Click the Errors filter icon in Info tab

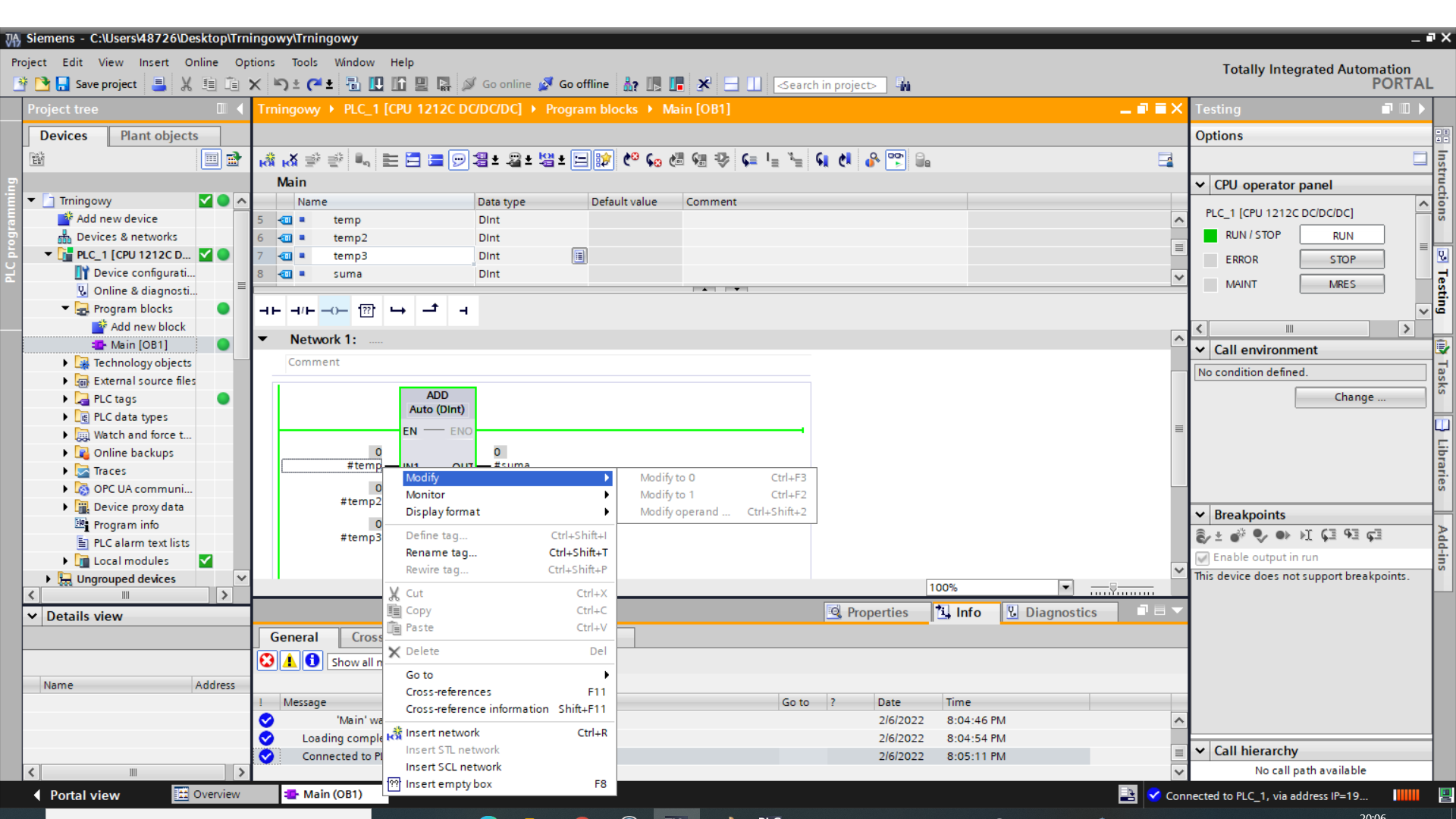(x=267, y=661)
